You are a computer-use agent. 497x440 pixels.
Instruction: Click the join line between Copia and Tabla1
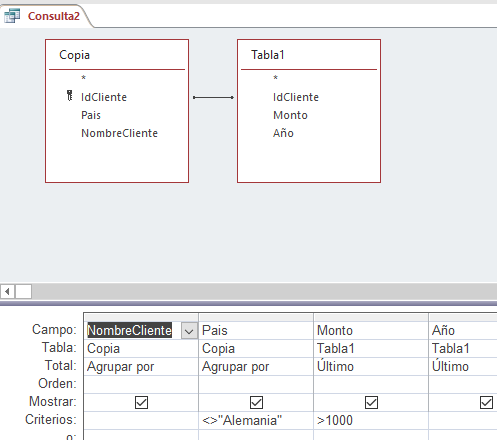[213, 97]
